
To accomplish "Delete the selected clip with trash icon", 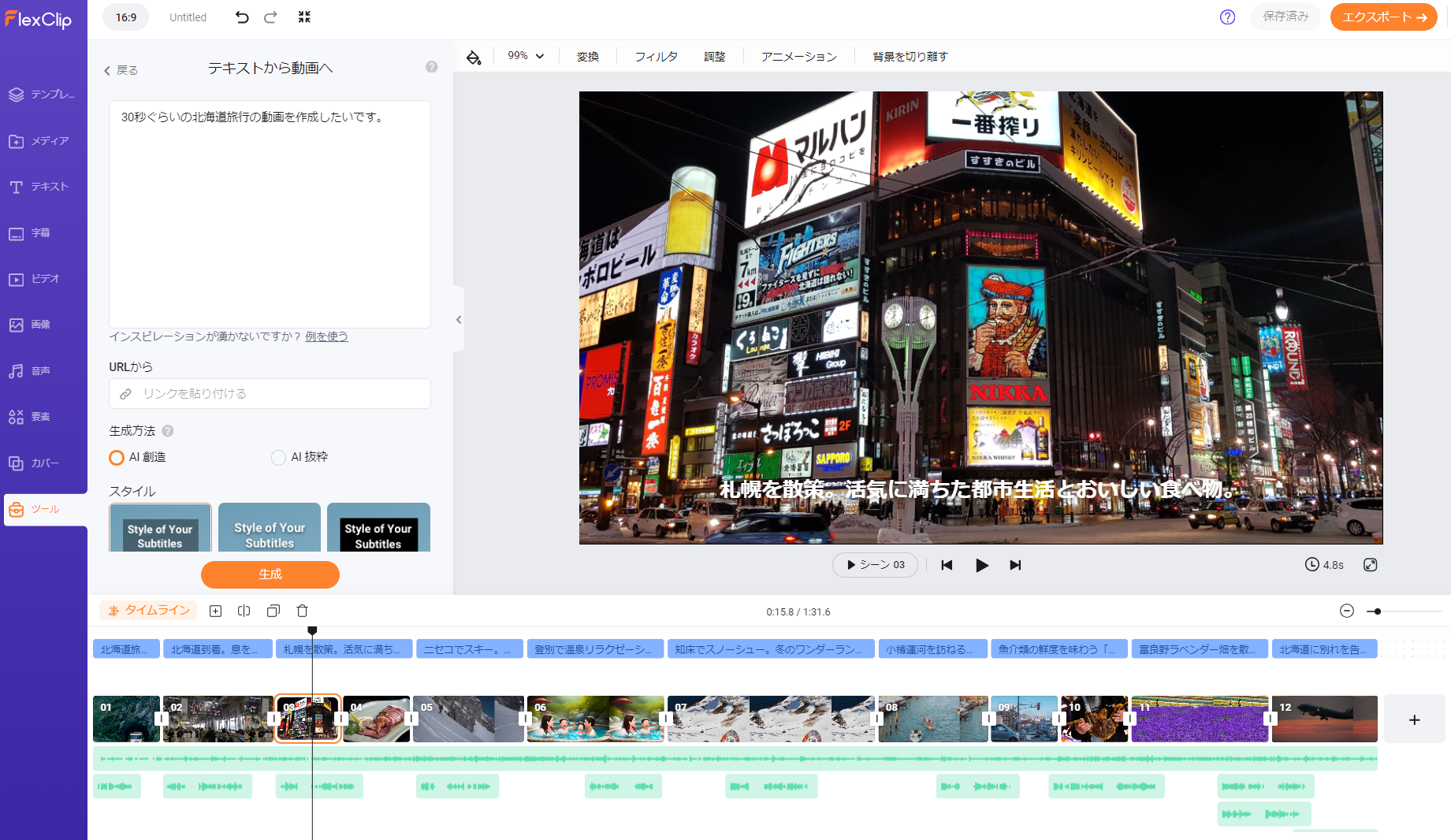I will [302, 610].
